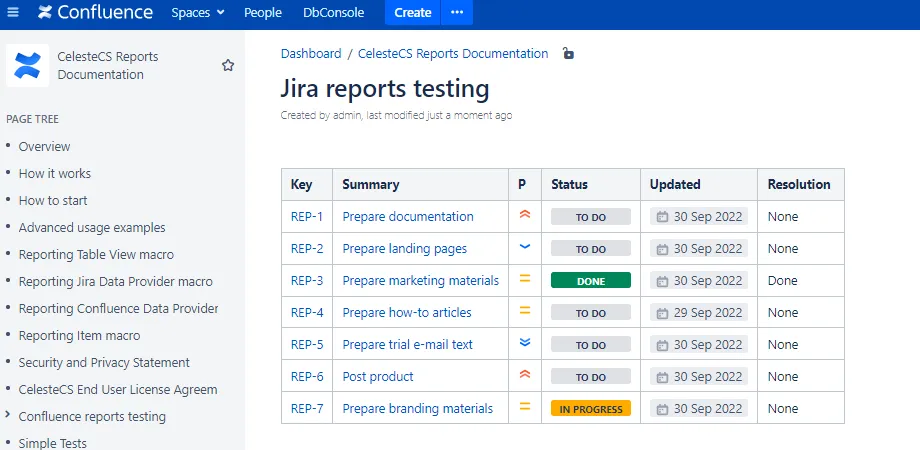920x450 pixels.
Task: Open the DbConsole menu item
Action: 333,12
